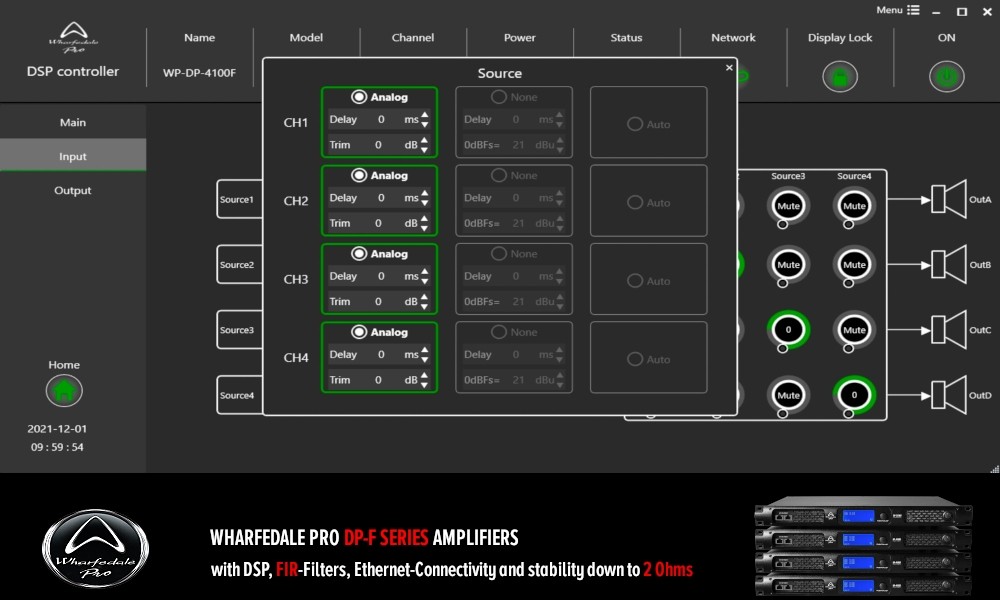Toggle Source4 Mute knob for OutB
The width and height of the screenshot is (1000, 600).
pos(854,264)
